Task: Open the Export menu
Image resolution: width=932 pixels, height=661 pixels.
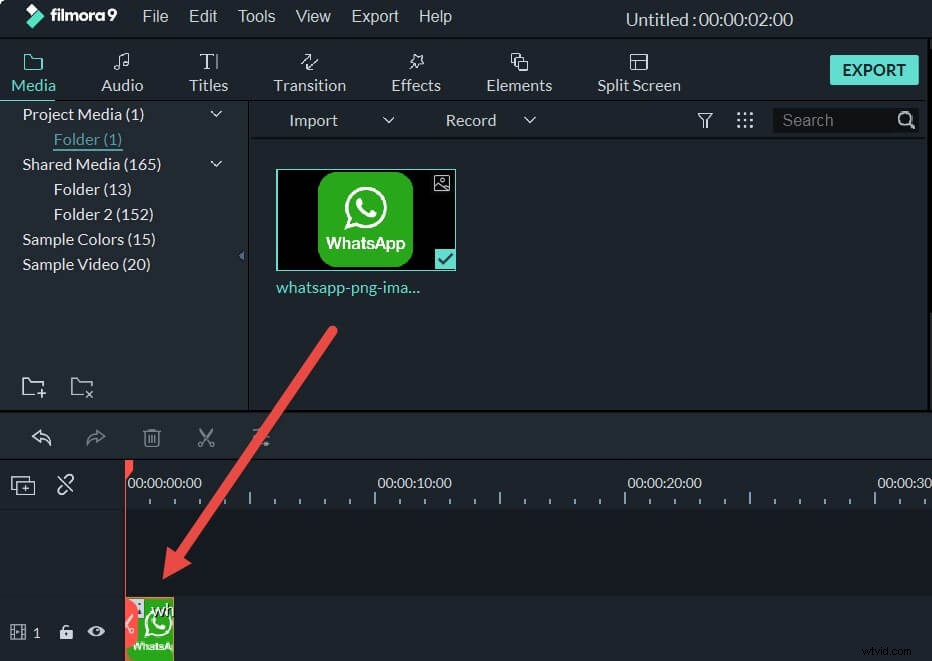Action: tap(375, 16)
